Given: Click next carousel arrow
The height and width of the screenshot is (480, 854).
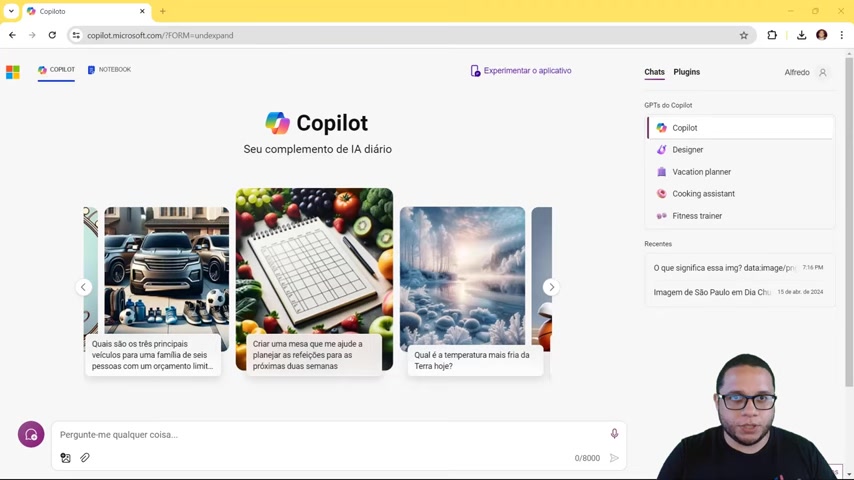Looking at the screenshot, I should pyautogui.click(x=551, y=287).
